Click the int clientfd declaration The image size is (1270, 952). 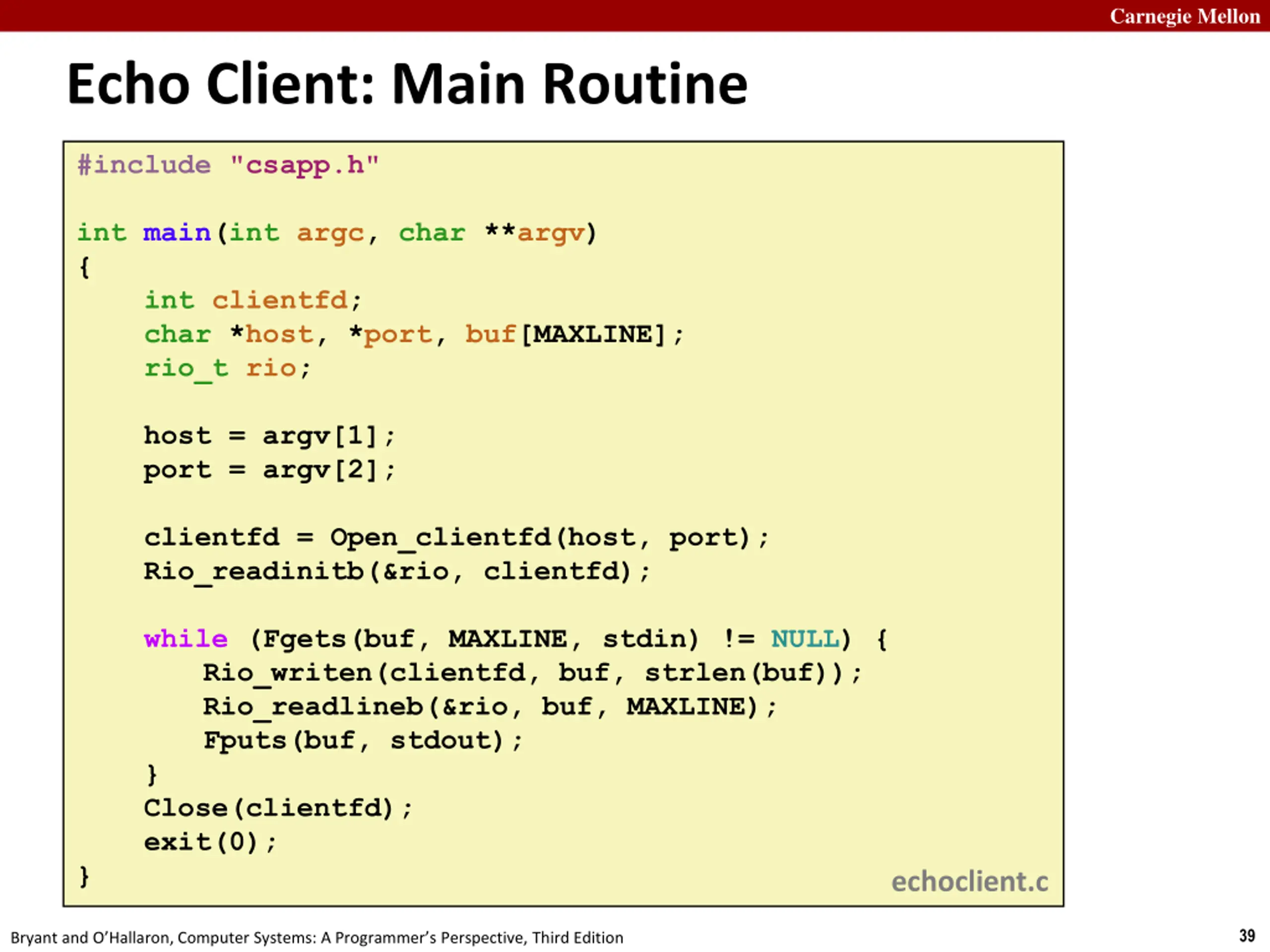coord(253,300)
